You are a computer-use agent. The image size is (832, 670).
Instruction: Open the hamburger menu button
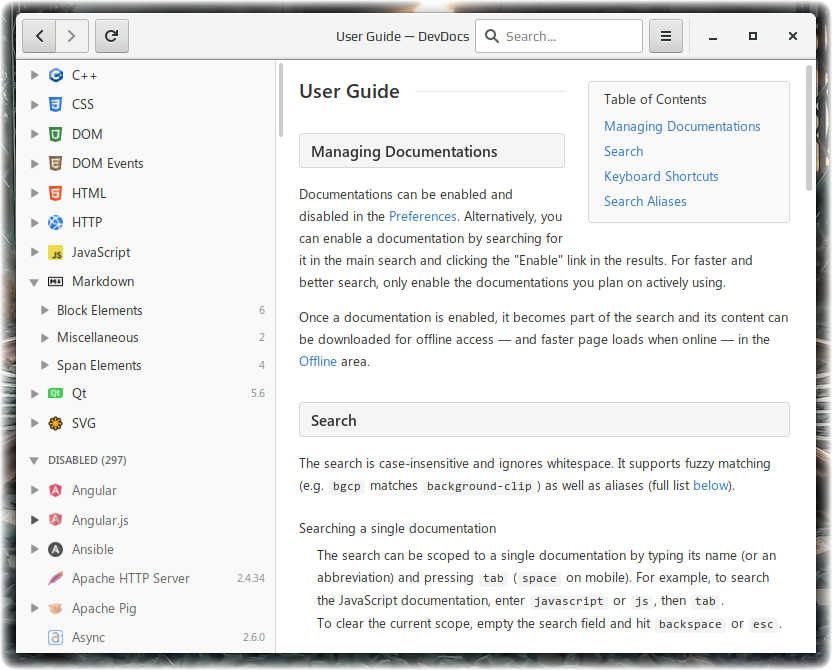coord(665,36)
